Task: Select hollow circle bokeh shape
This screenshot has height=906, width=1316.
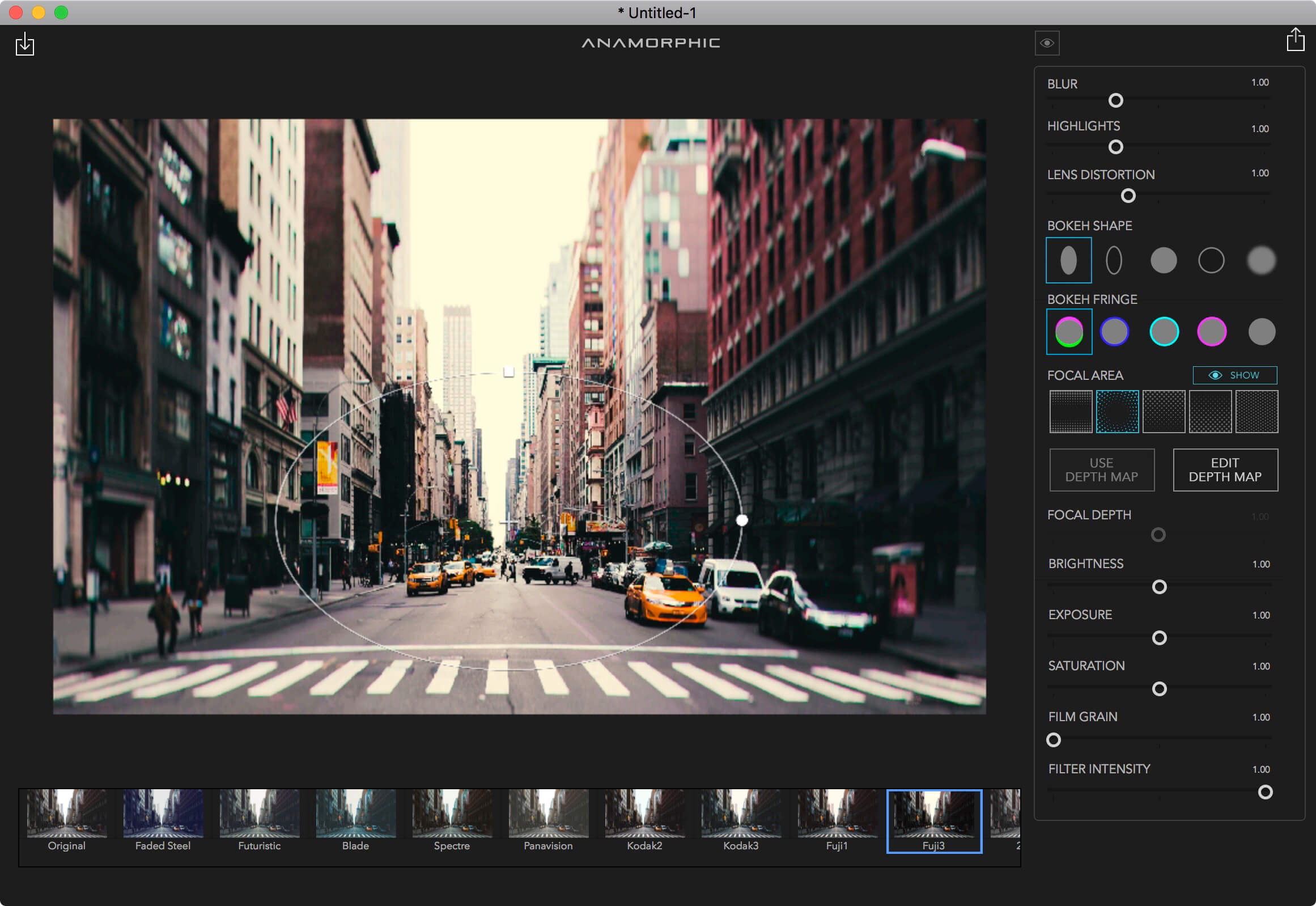Action: [x=1211, y=260]
